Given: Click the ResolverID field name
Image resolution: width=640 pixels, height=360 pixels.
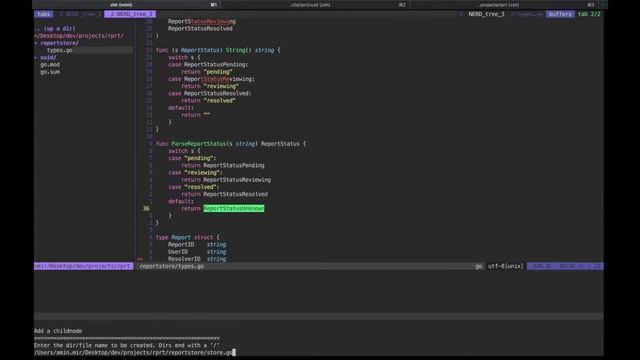Looking at the screenshot, I should [184, 259].
